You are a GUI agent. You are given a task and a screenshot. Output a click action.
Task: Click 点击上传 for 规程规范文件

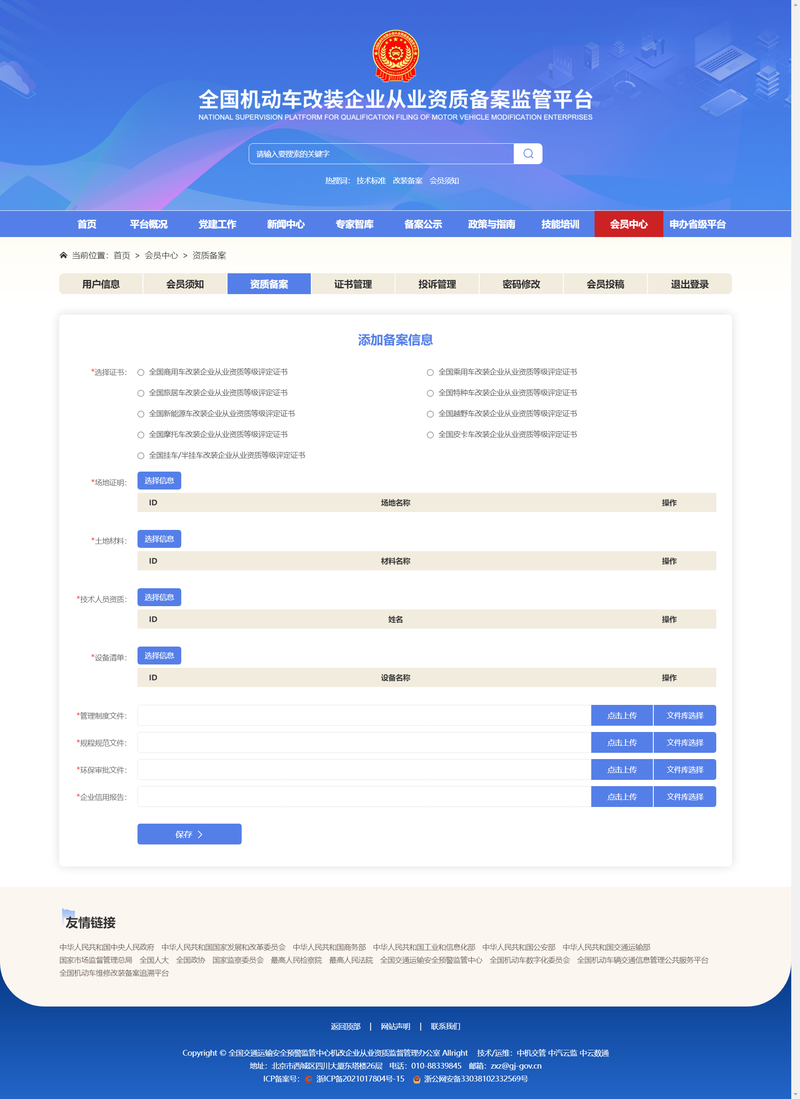pyautogui.click(x=622, y=742)
